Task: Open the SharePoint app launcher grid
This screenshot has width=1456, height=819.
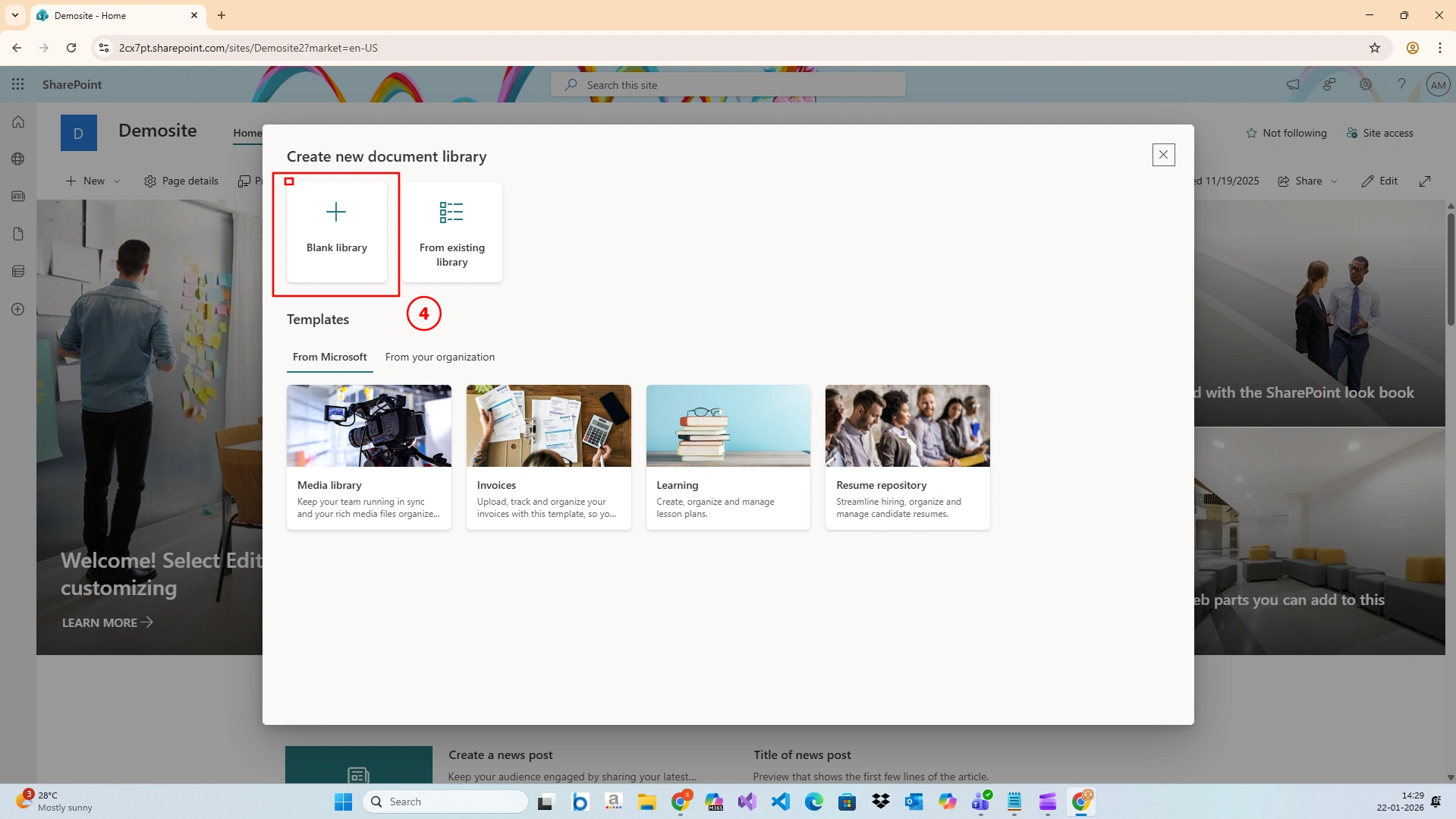Action: click(18, 84)
